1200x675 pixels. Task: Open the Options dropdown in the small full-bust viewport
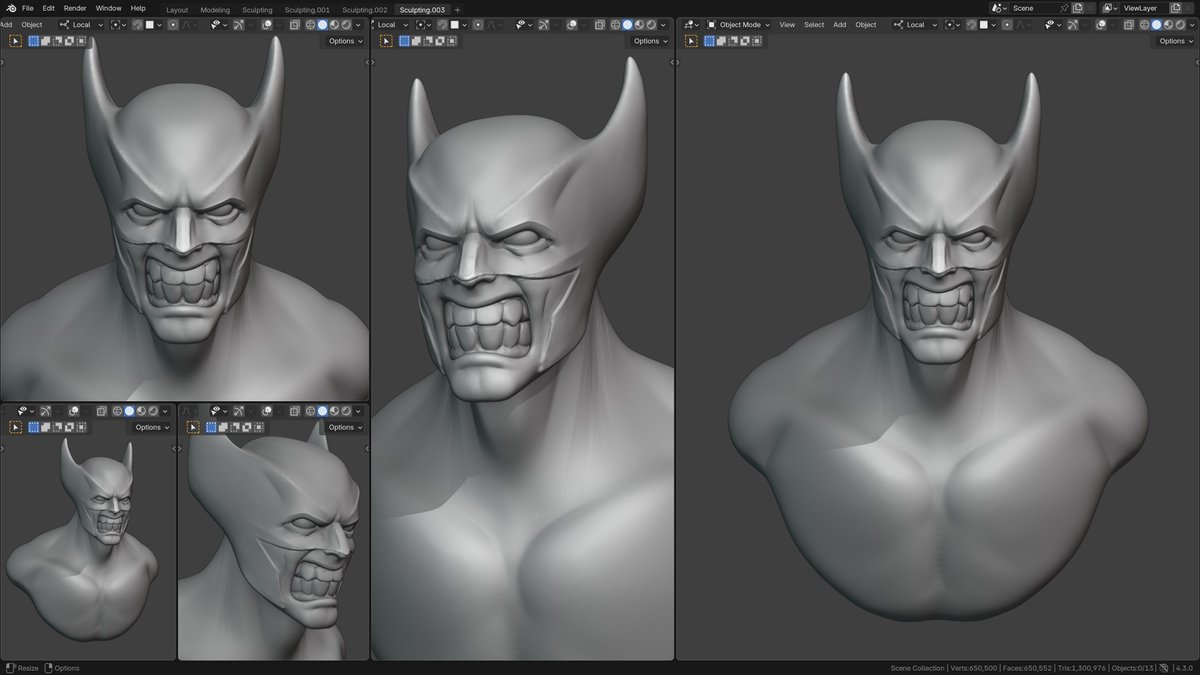pos(152,427)
